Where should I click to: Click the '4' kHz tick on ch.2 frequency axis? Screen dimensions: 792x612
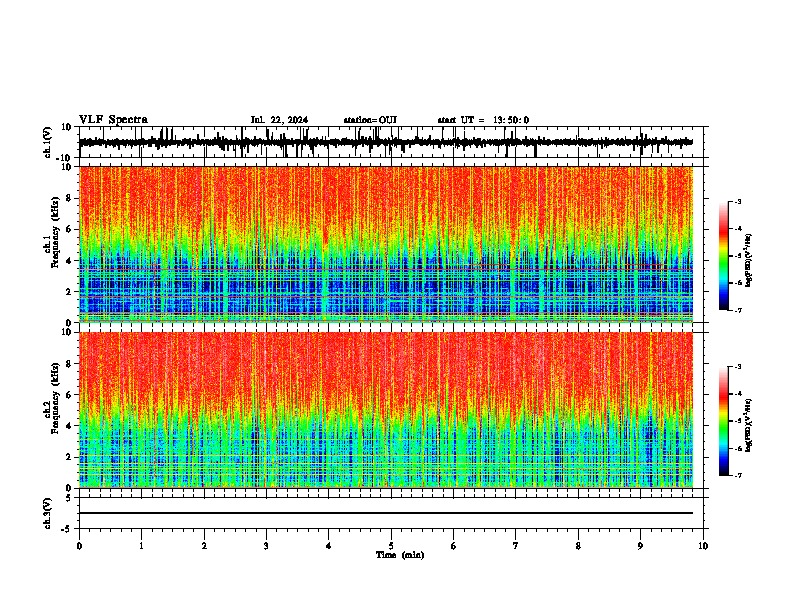coord(70,426)
